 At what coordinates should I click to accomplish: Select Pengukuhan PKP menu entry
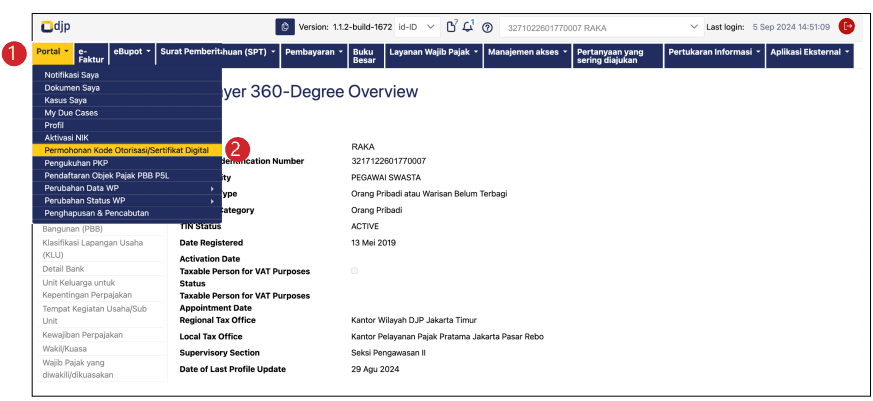click(127, 163)
